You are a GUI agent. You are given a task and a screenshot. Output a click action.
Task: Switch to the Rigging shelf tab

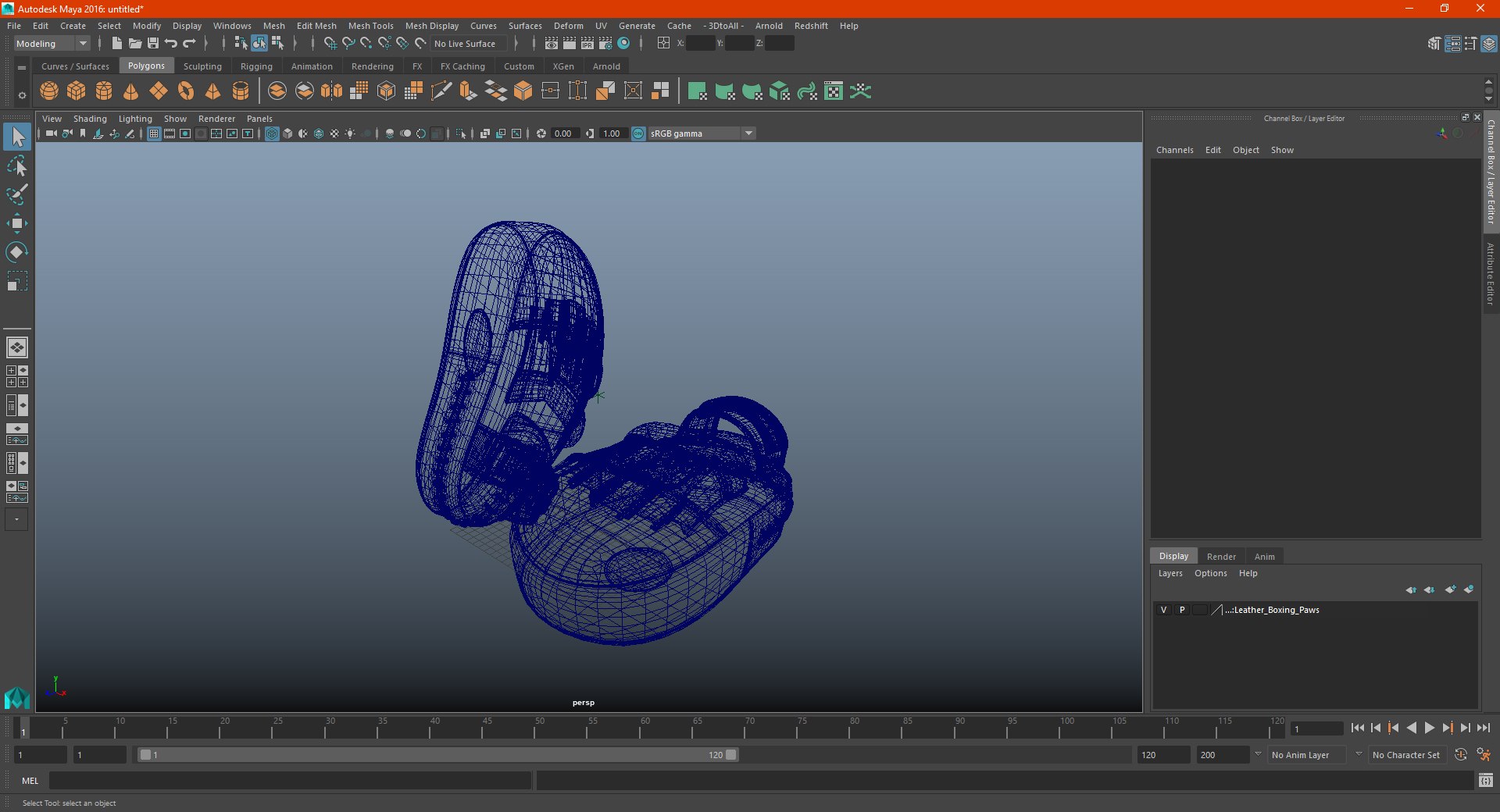click(x=256, y=66)
